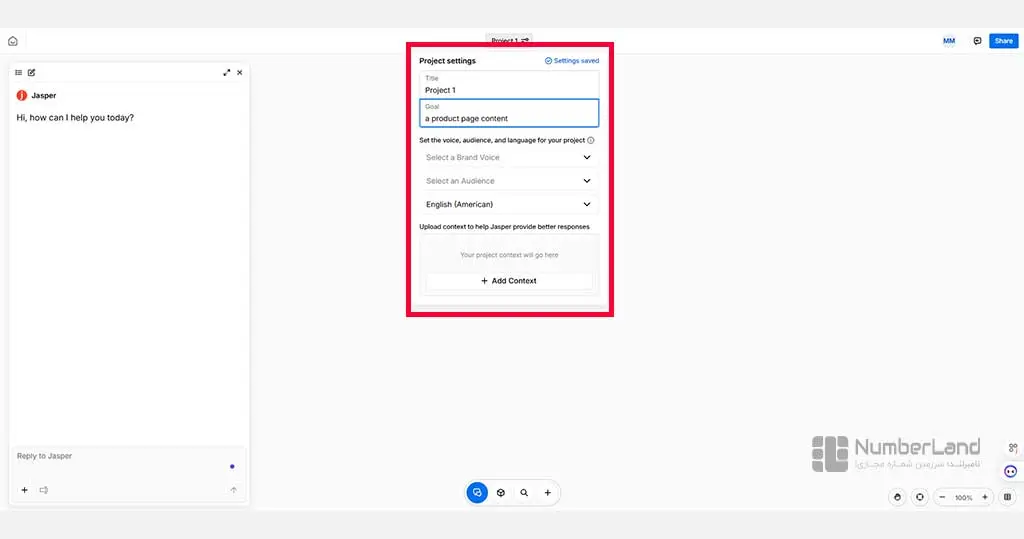This screenshot has height=539, width=1024.
Task: Click the red Jasper avatar icon
Action: pyautogui.click(x=22, y=95)
